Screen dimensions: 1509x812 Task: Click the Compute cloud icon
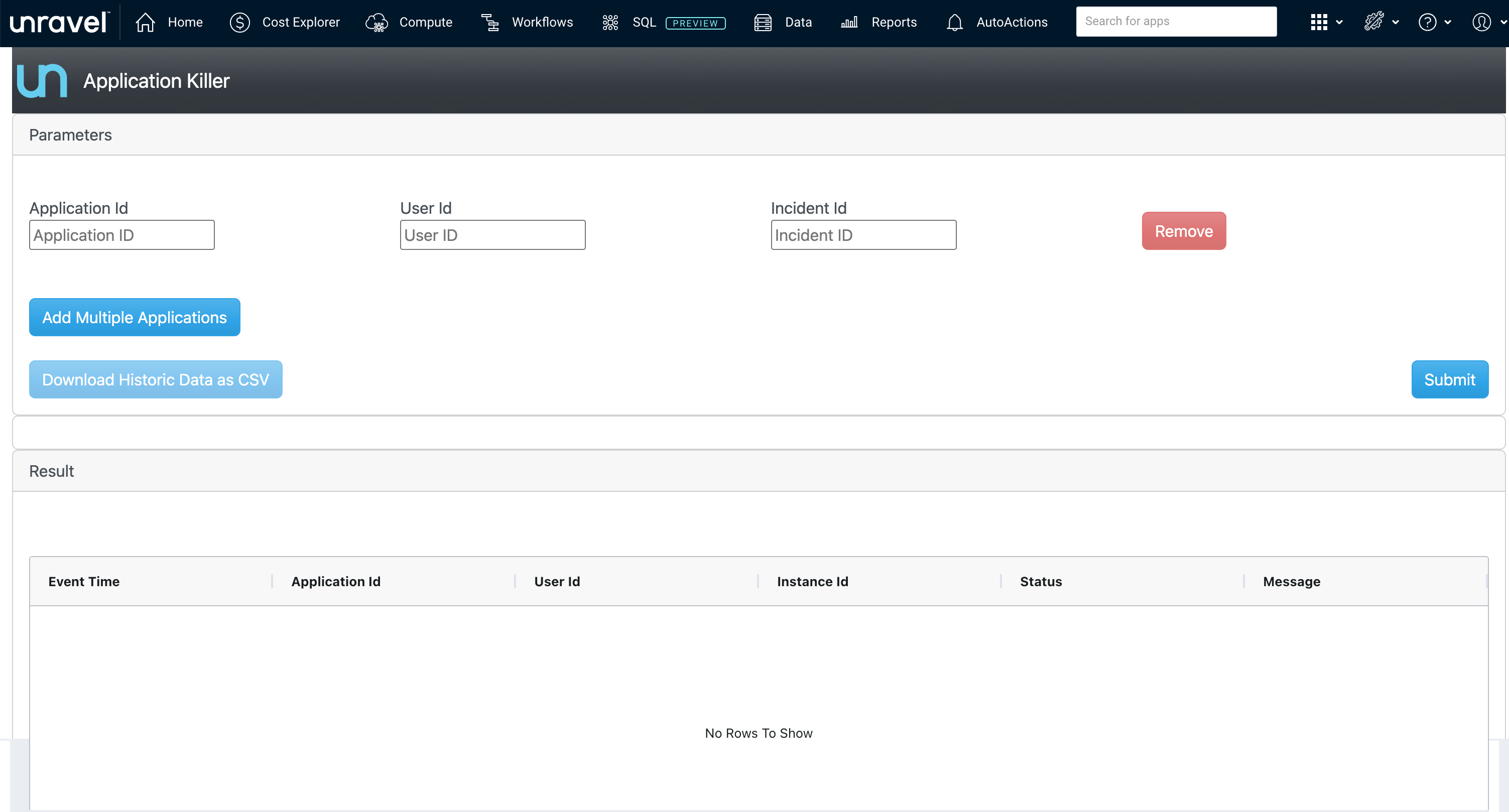pos(376,22)
